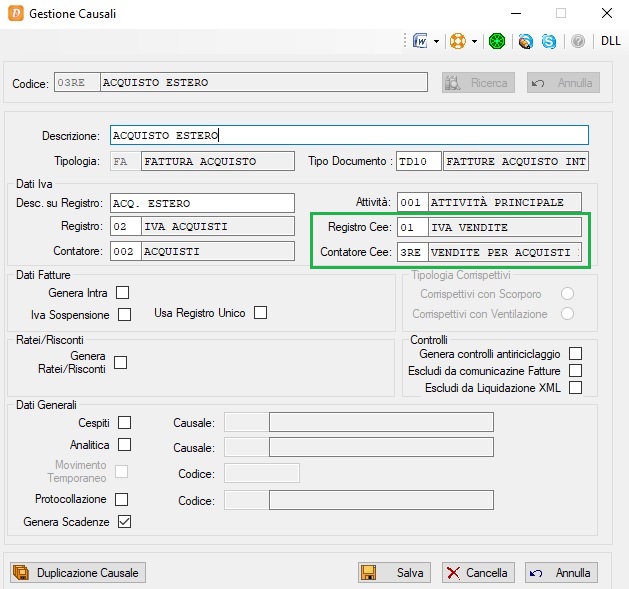The image size is (629, 589).
Task: Click the last Codice description field
Action: tap(381, 500)
